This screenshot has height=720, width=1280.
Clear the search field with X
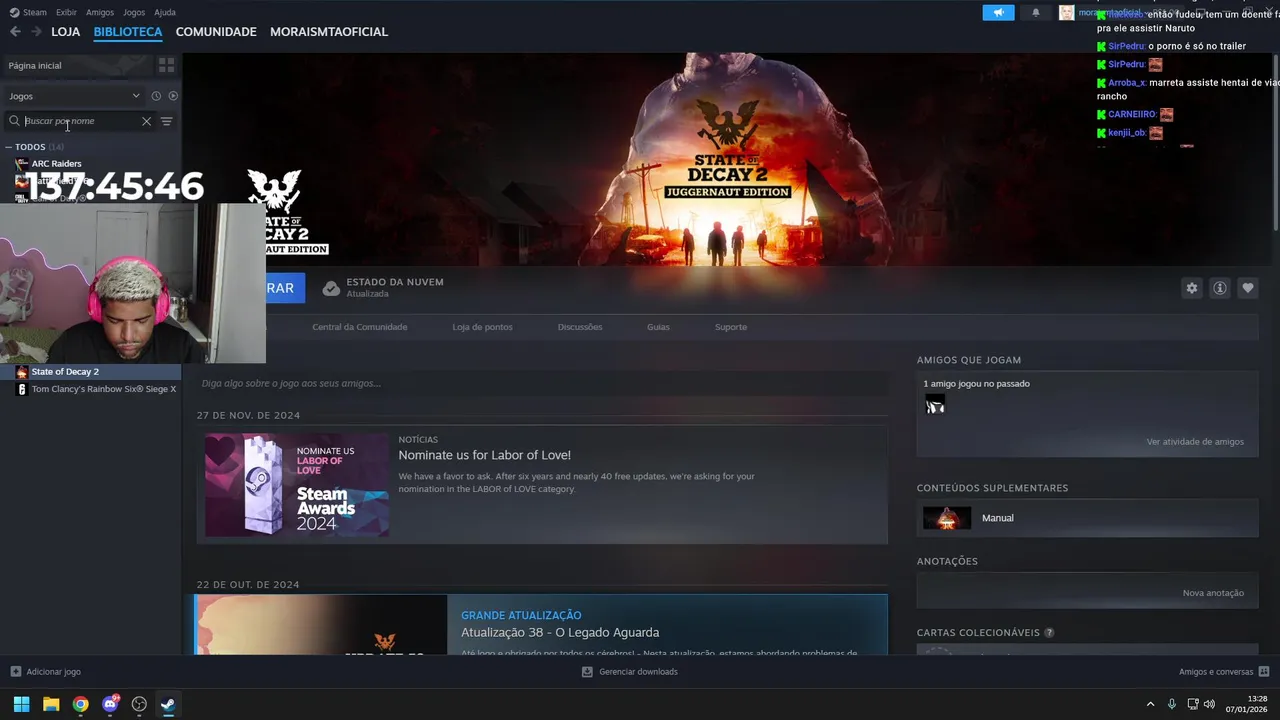click(146, 121)
